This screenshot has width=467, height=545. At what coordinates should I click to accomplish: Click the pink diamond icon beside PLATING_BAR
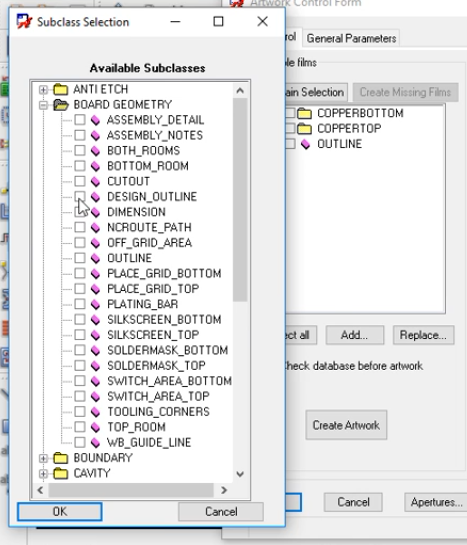click(x=95, y=304)
